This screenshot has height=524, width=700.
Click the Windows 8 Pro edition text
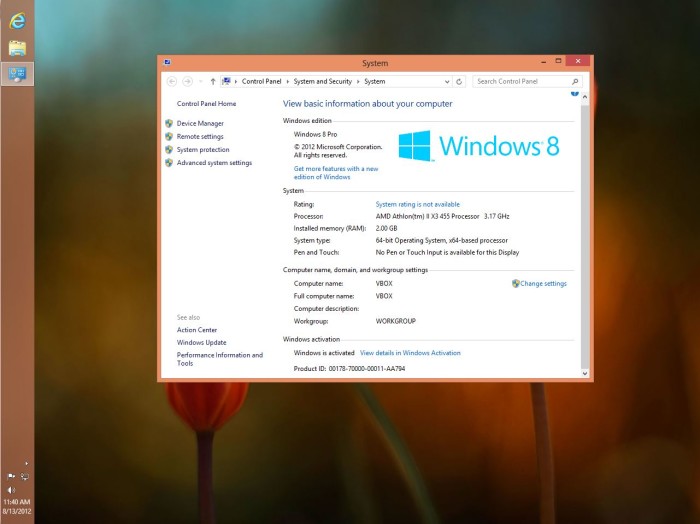(315, 134)
